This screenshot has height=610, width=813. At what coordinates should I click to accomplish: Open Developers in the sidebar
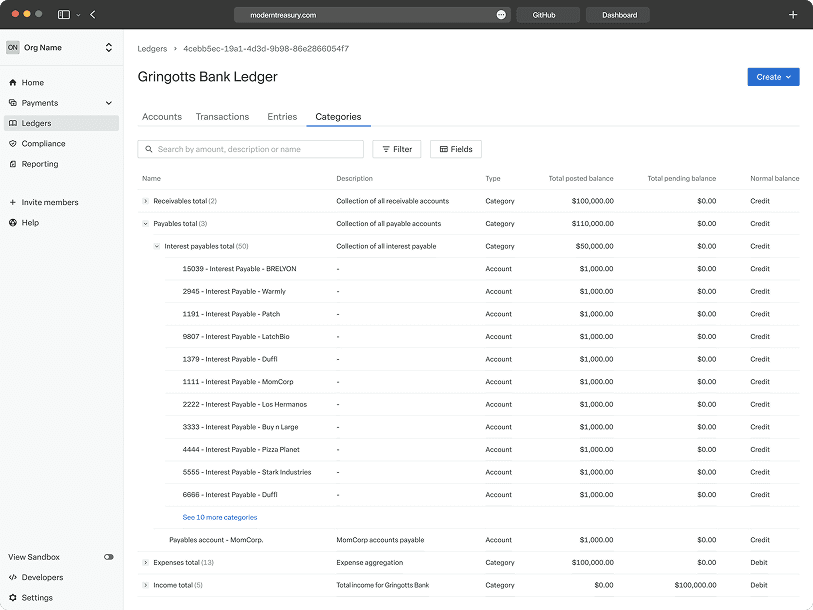pyautogui.click(x=61, y=577)
